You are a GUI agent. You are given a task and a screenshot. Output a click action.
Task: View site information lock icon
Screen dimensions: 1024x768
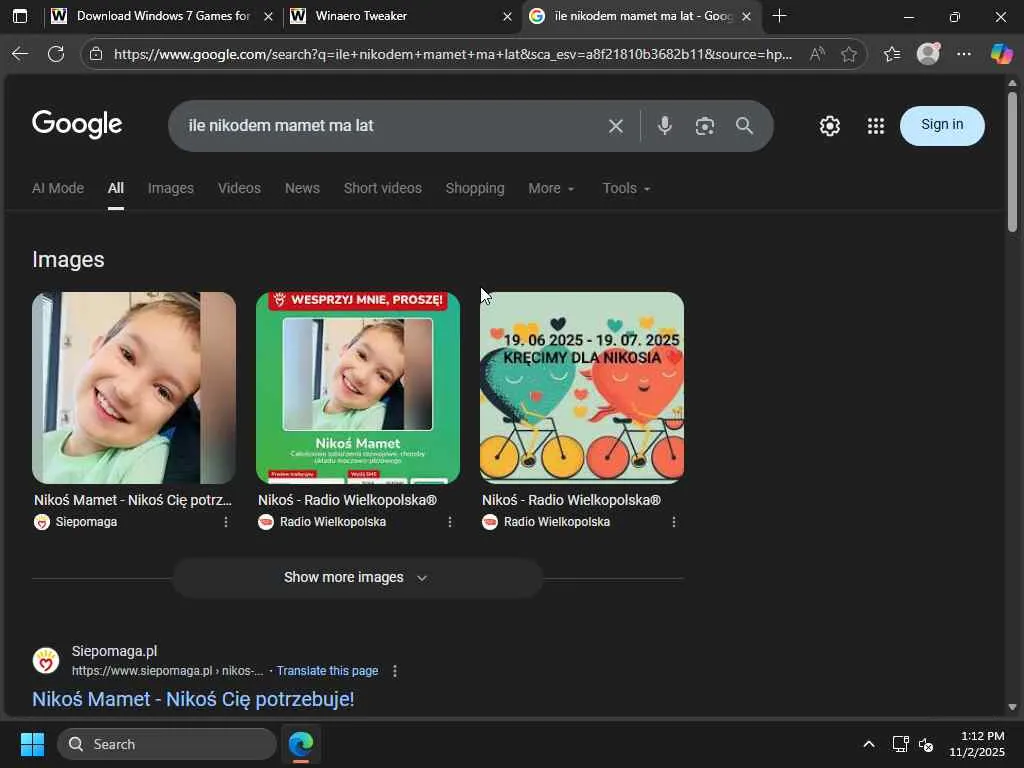click(96, 54)
